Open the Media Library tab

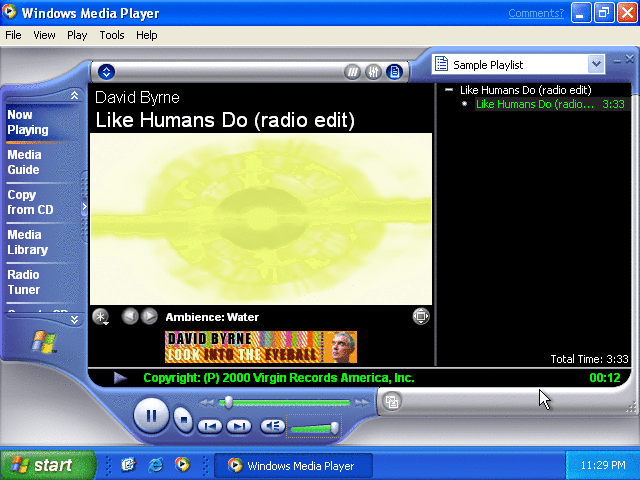click(27, 242)
